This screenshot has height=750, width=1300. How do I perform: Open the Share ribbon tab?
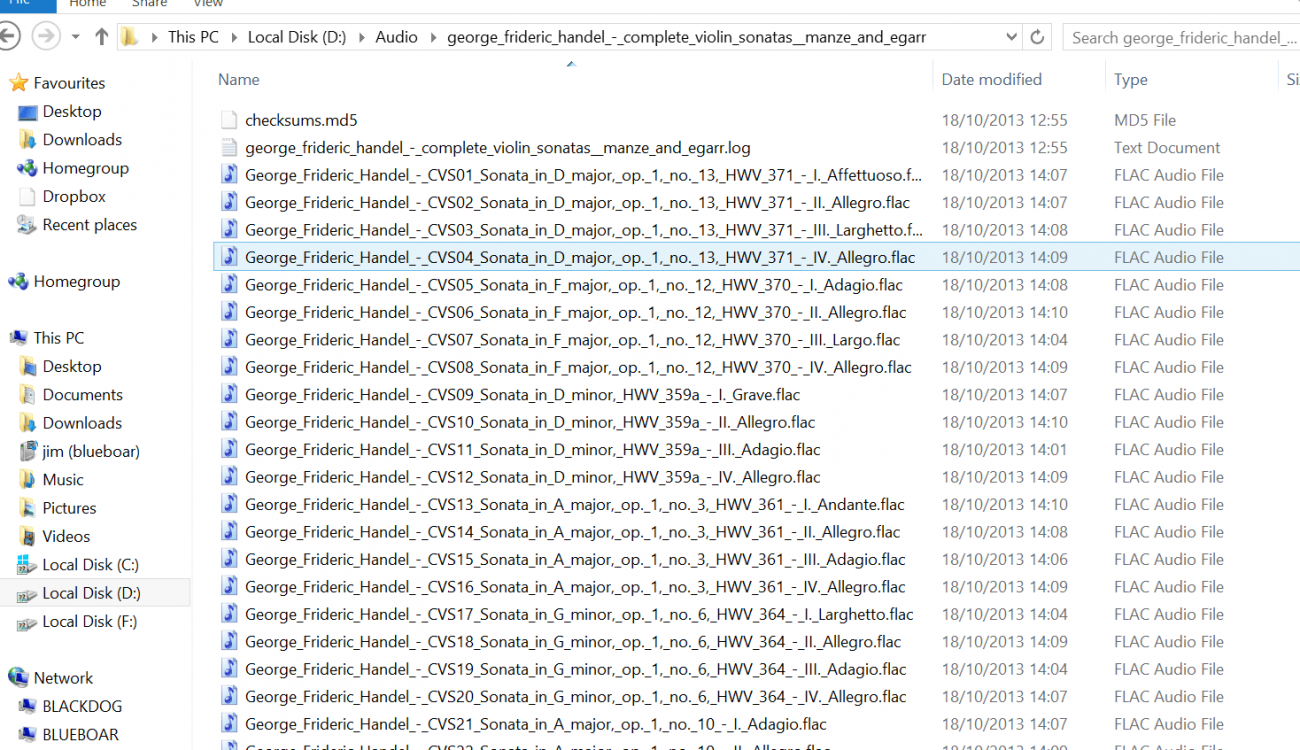click(x=150, y=4)
